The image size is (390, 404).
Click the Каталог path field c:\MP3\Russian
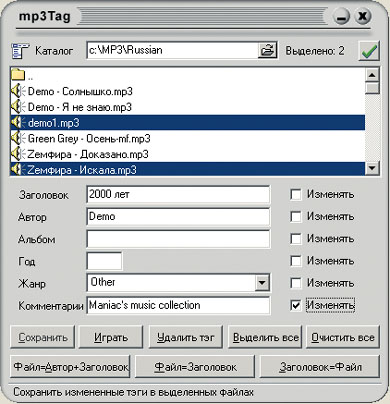(172, 51)
